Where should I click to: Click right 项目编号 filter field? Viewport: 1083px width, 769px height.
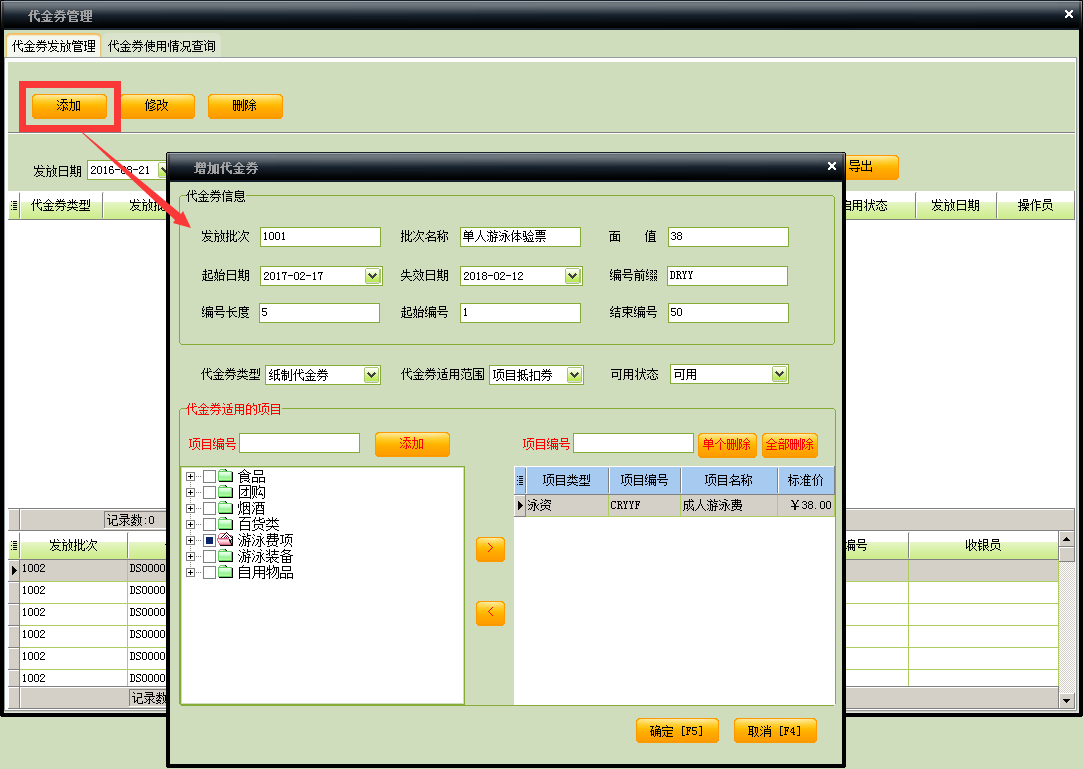pyautogui.click(x=633, y=443)
